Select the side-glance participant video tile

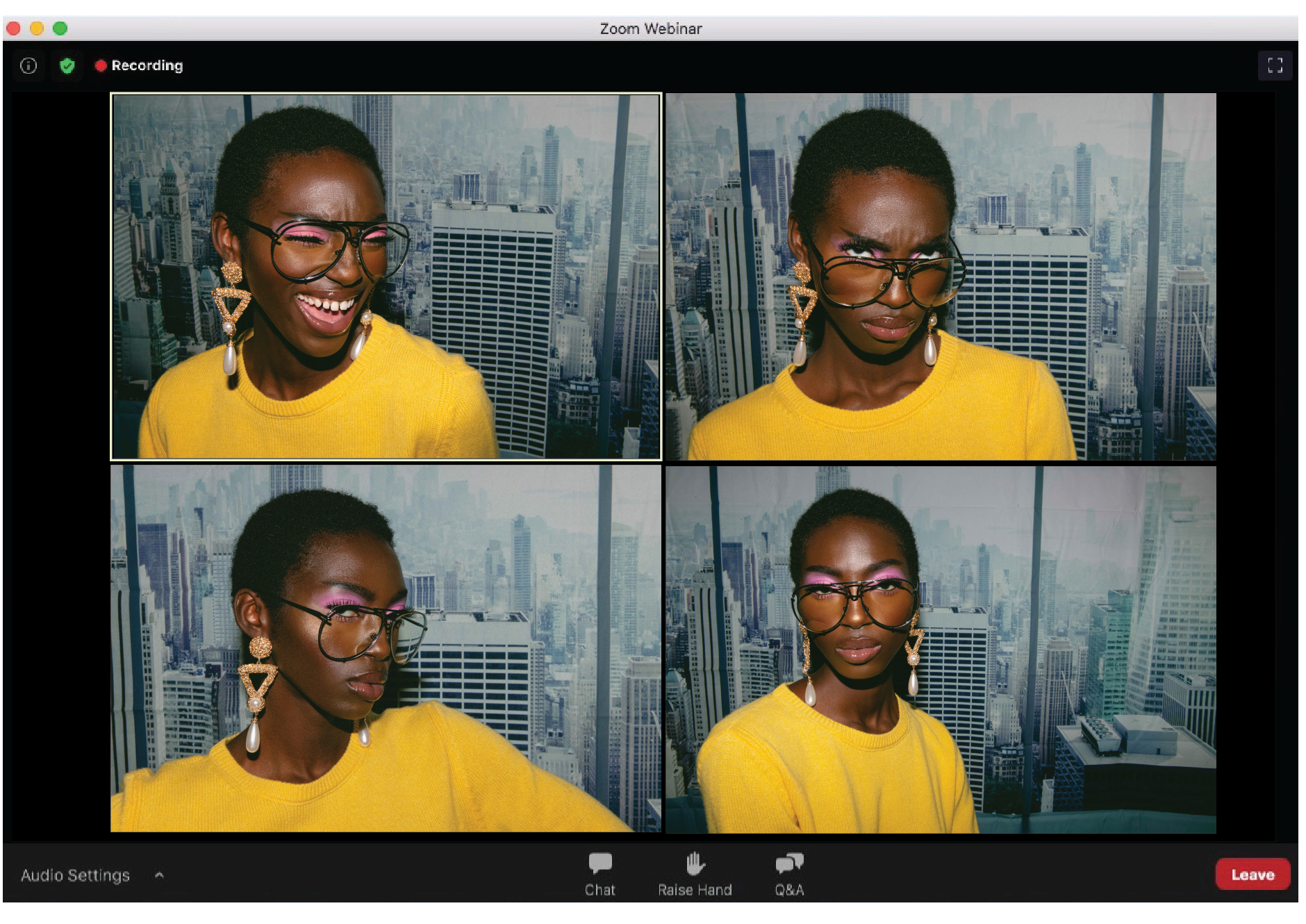(386, 649)
